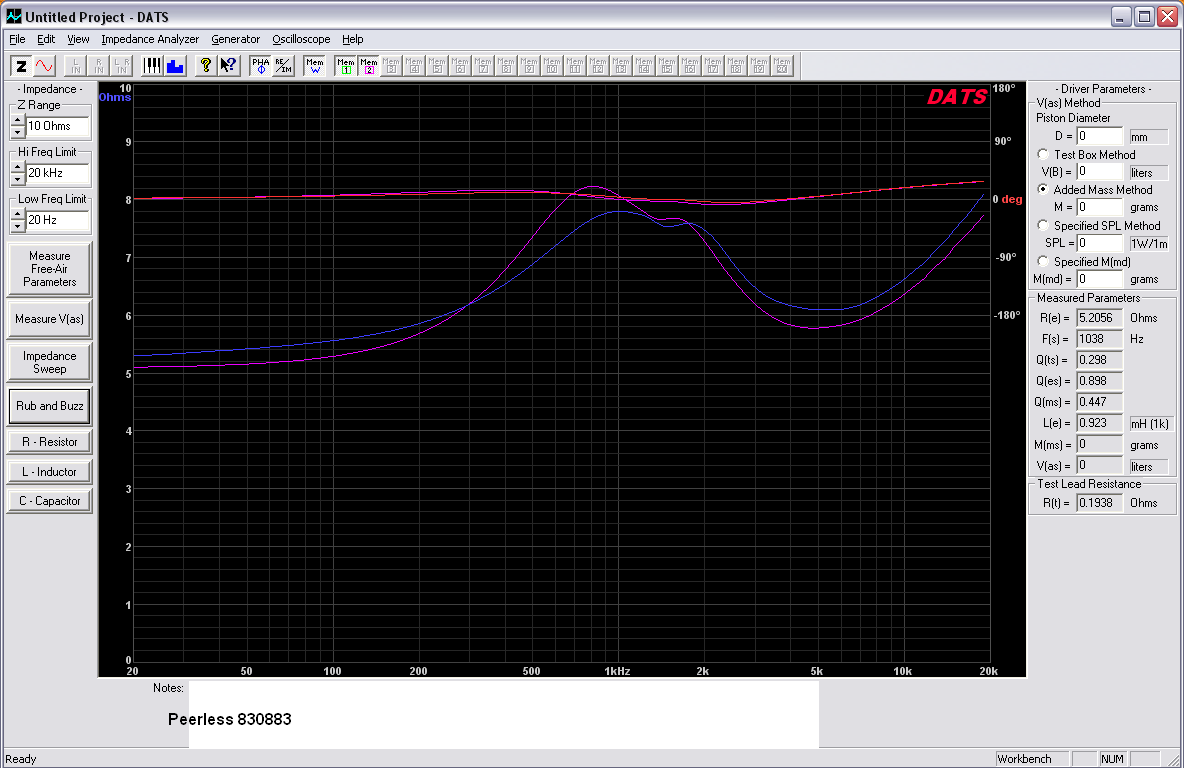Click the blue histogram toolbar icon
1184x768 pixels.
click(175, 66)
